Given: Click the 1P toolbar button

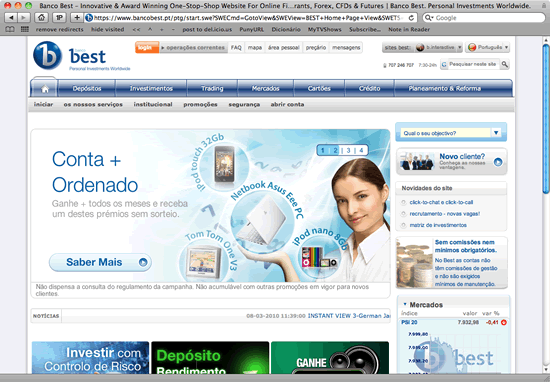Looking at the screenshot, I should click(59, 17).
